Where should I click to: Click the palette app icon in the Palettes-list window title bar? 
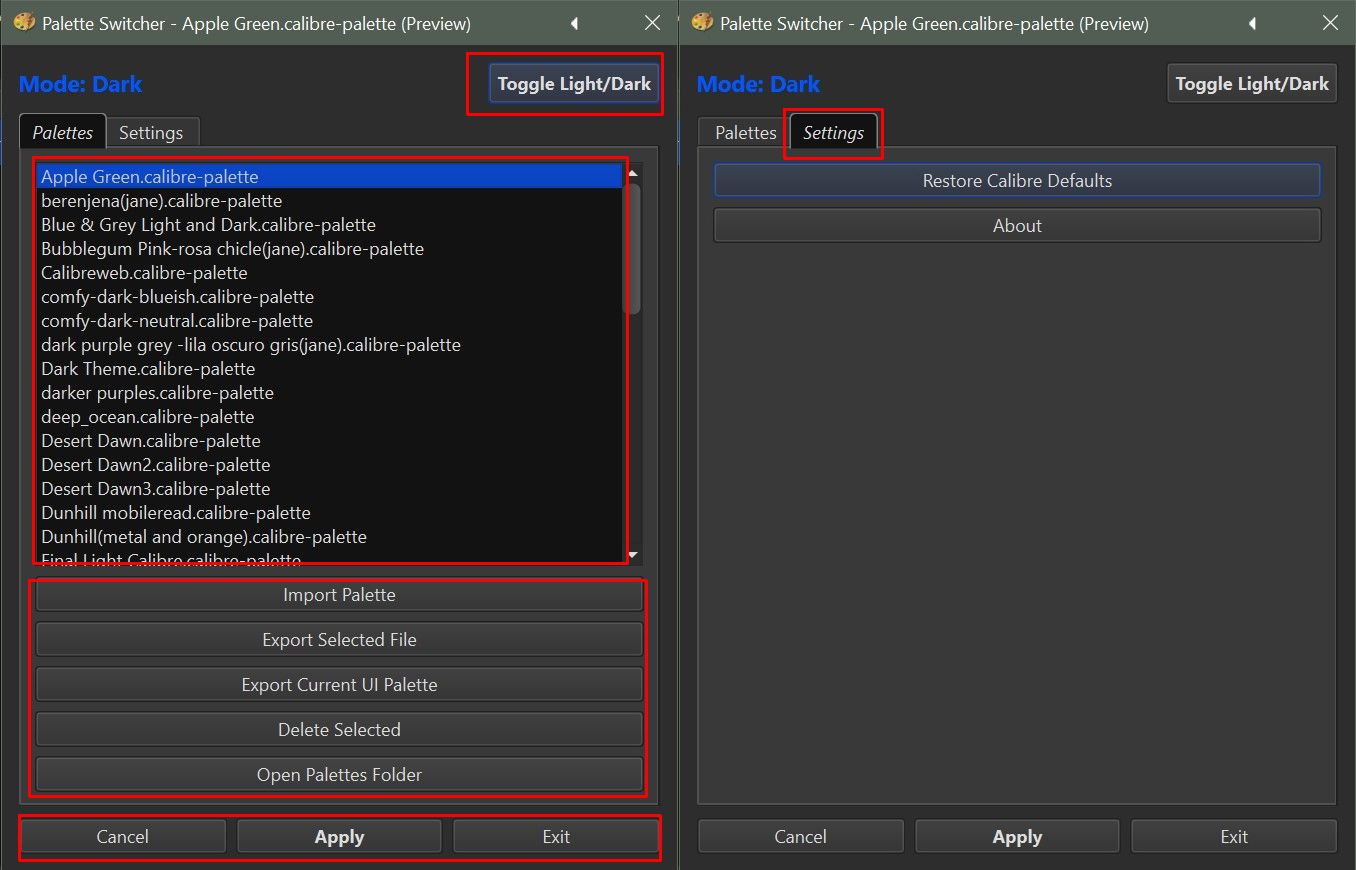pyautogui.click(x=25, y=22)
